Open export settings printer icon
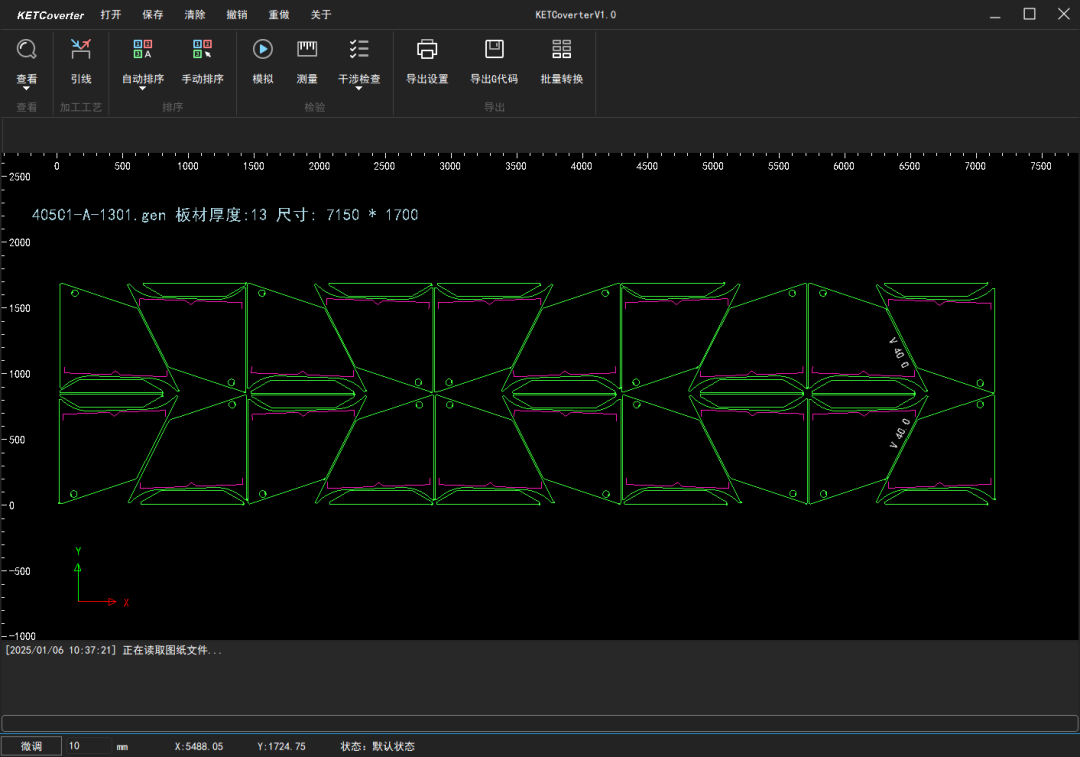The width and height of the screenshot is (1080, 757). pyautogui.click(x=427, y=50)
